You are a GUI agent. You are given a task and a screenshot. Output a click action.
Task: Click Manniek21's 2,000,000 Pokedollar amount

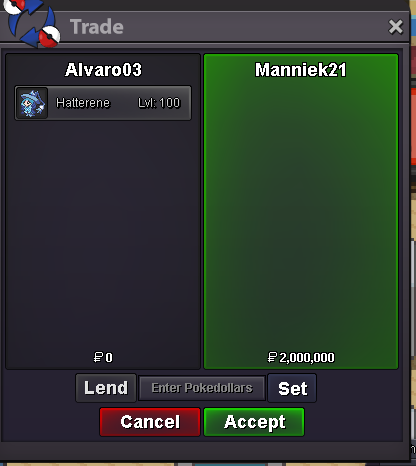coord(307,358)
